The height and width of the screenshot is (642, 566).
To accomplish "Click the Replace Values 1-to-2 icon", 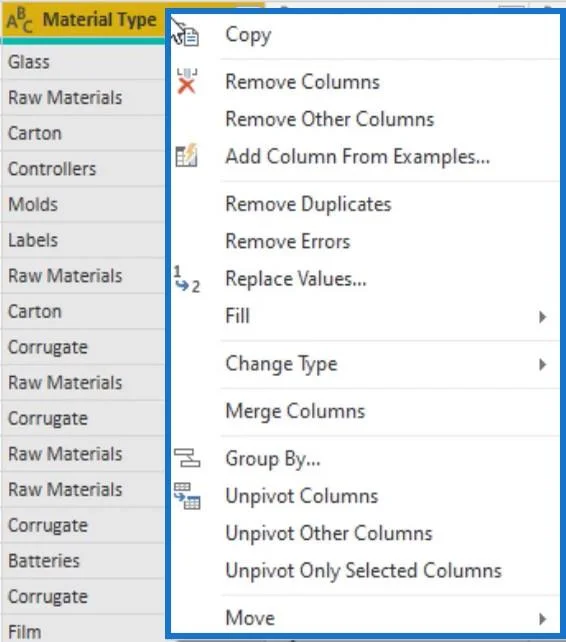I will [187, 279].
